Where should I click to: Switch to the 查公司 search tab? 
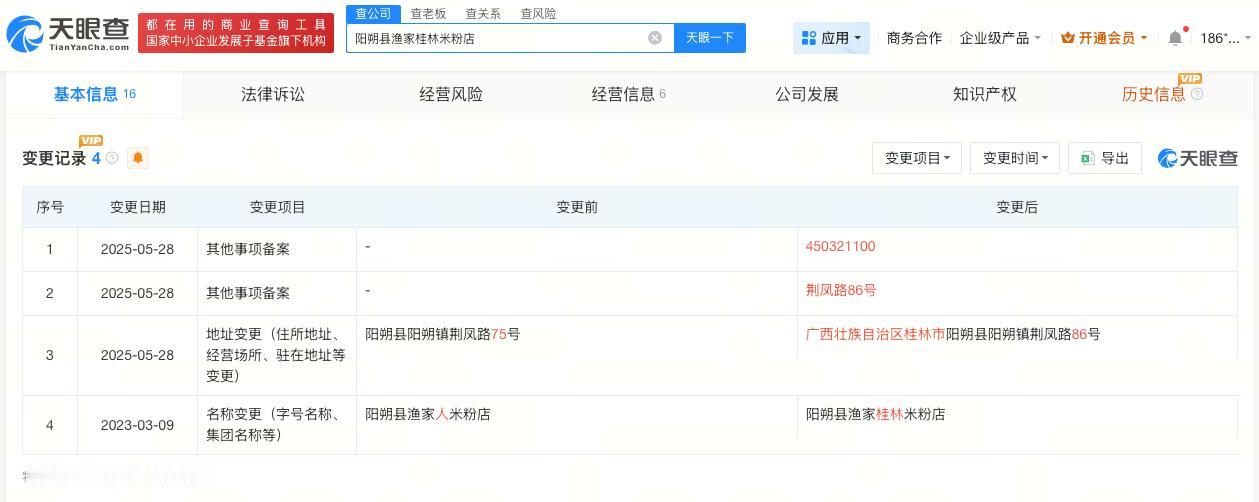click(x=374, y=13)
